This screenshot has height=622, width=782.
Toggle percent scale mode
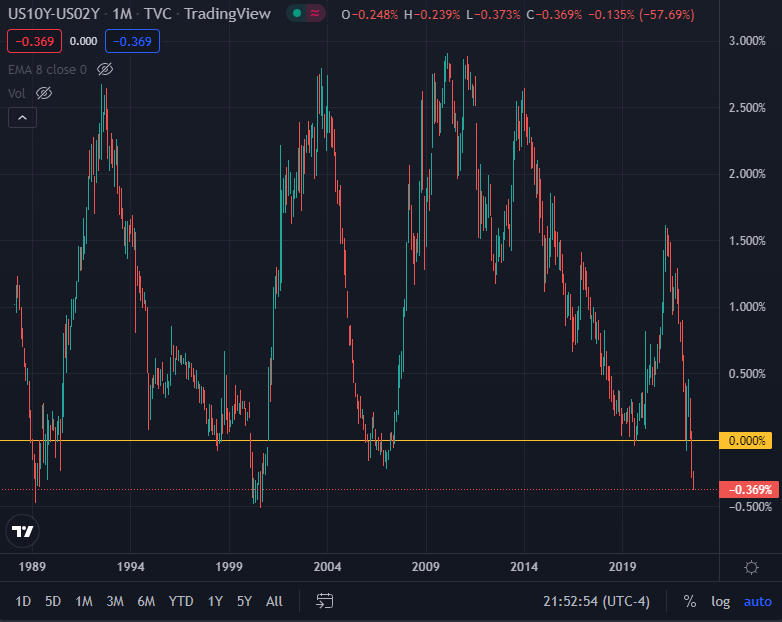pyautogui.click(x=690, y=602)
